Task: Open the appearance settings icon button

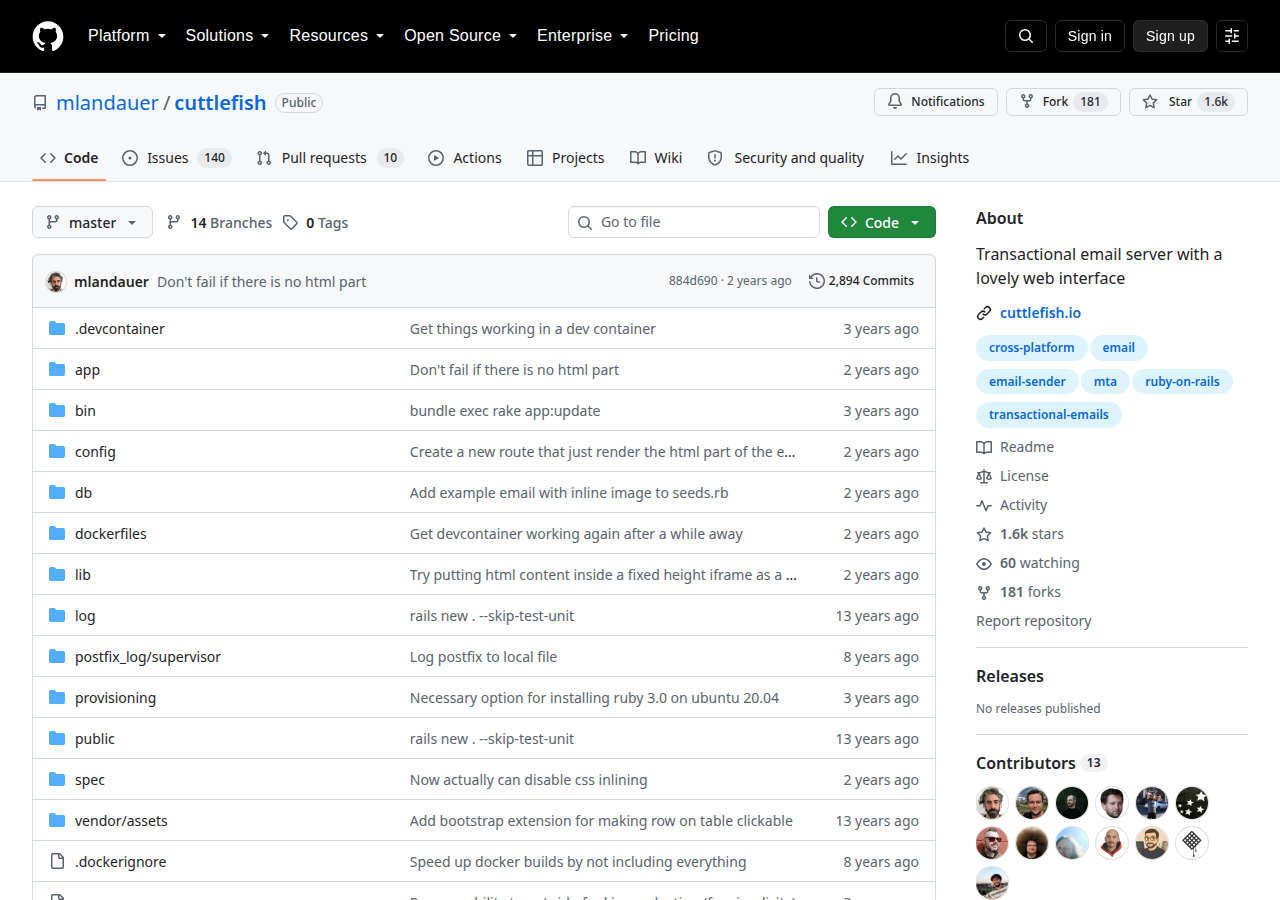Action: tap(1232, 36)
